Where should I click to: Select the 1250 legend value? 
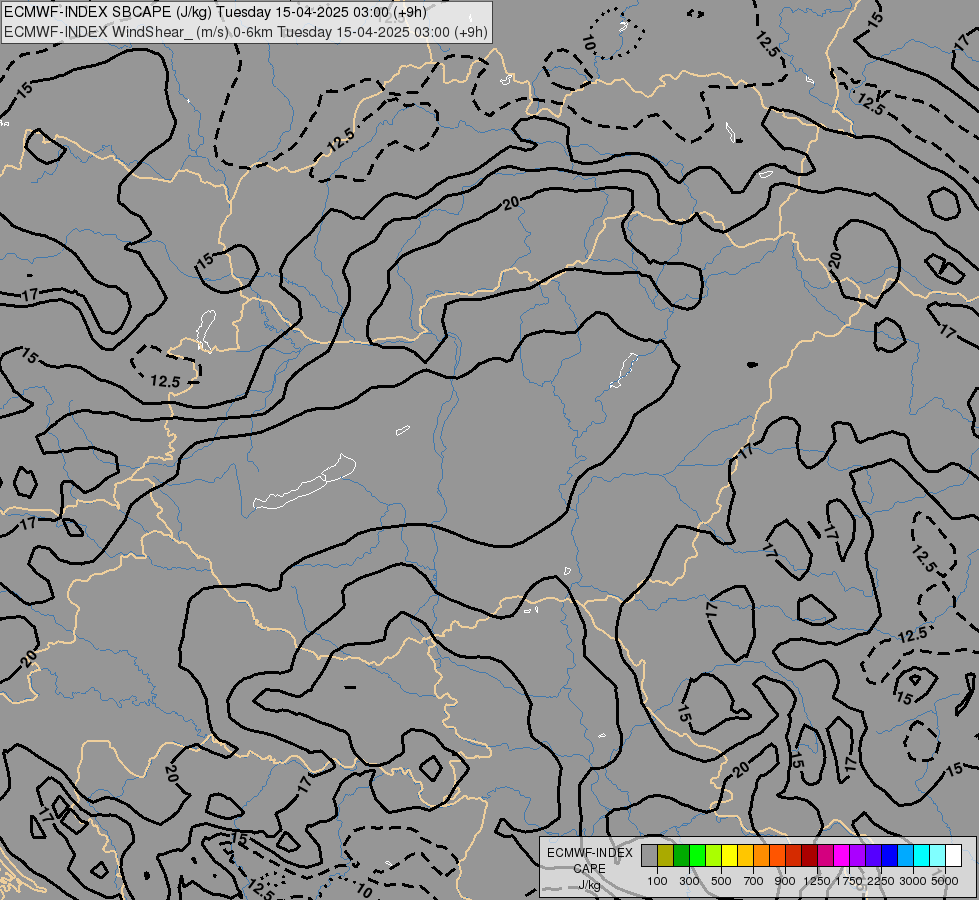pos(817,881)
